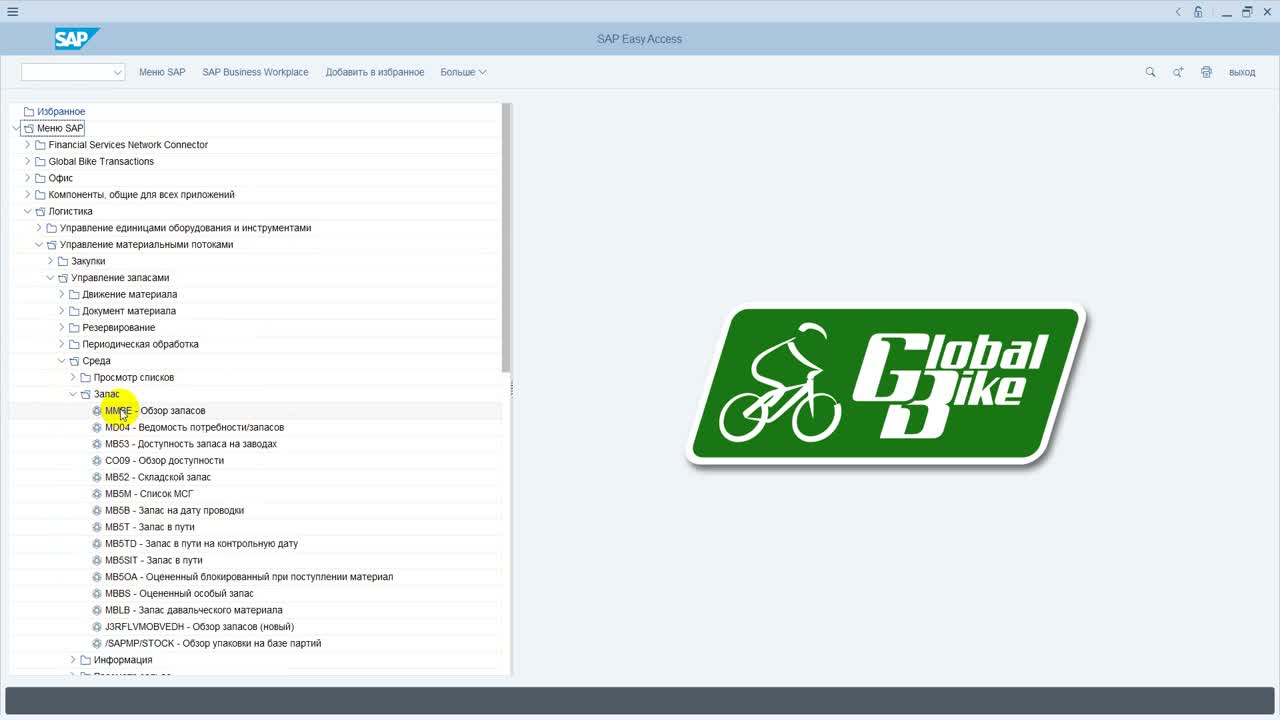Screen dimensions: 1280x720
Task: Select the Избранное folder label
Action: [x=61, y=112]
